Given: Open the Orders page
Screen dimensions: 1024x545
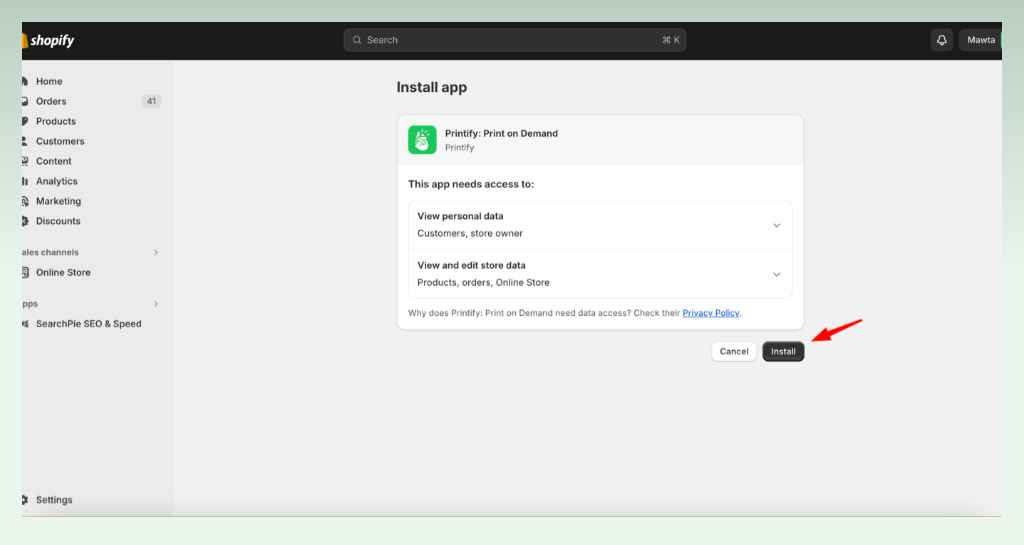Looking at the screenshot, I should [x=51, y=101].
